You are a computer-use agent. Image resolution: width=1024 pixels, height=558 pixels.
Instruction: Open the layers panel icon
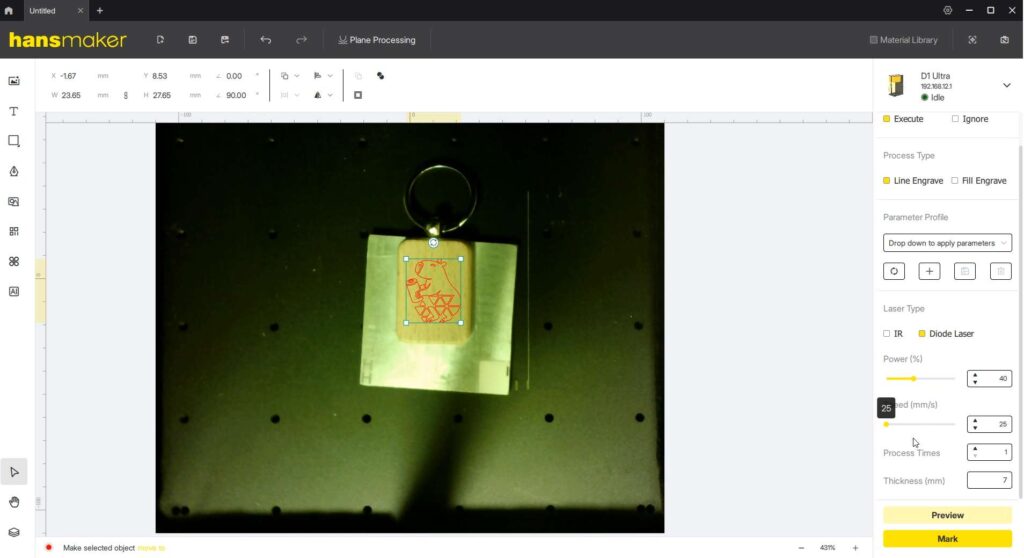tap(14, 532)
